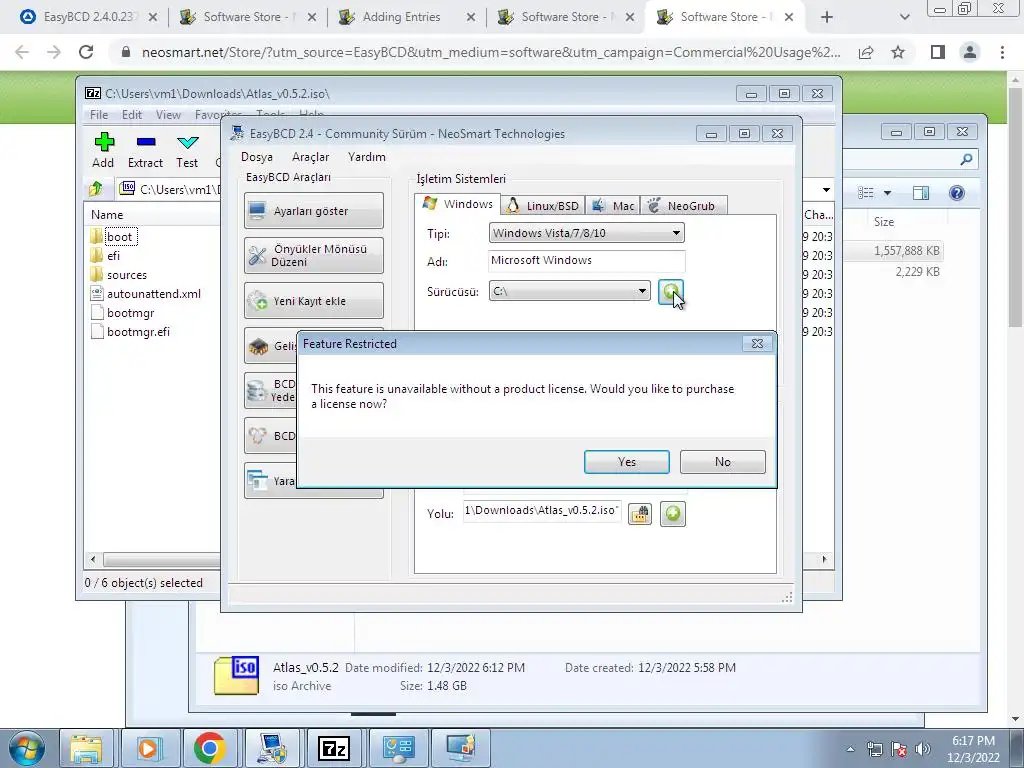This screenshot has height=768, width=1024.
Task: Open the View menu in 7-Zip
Action: tap(168, 115)
